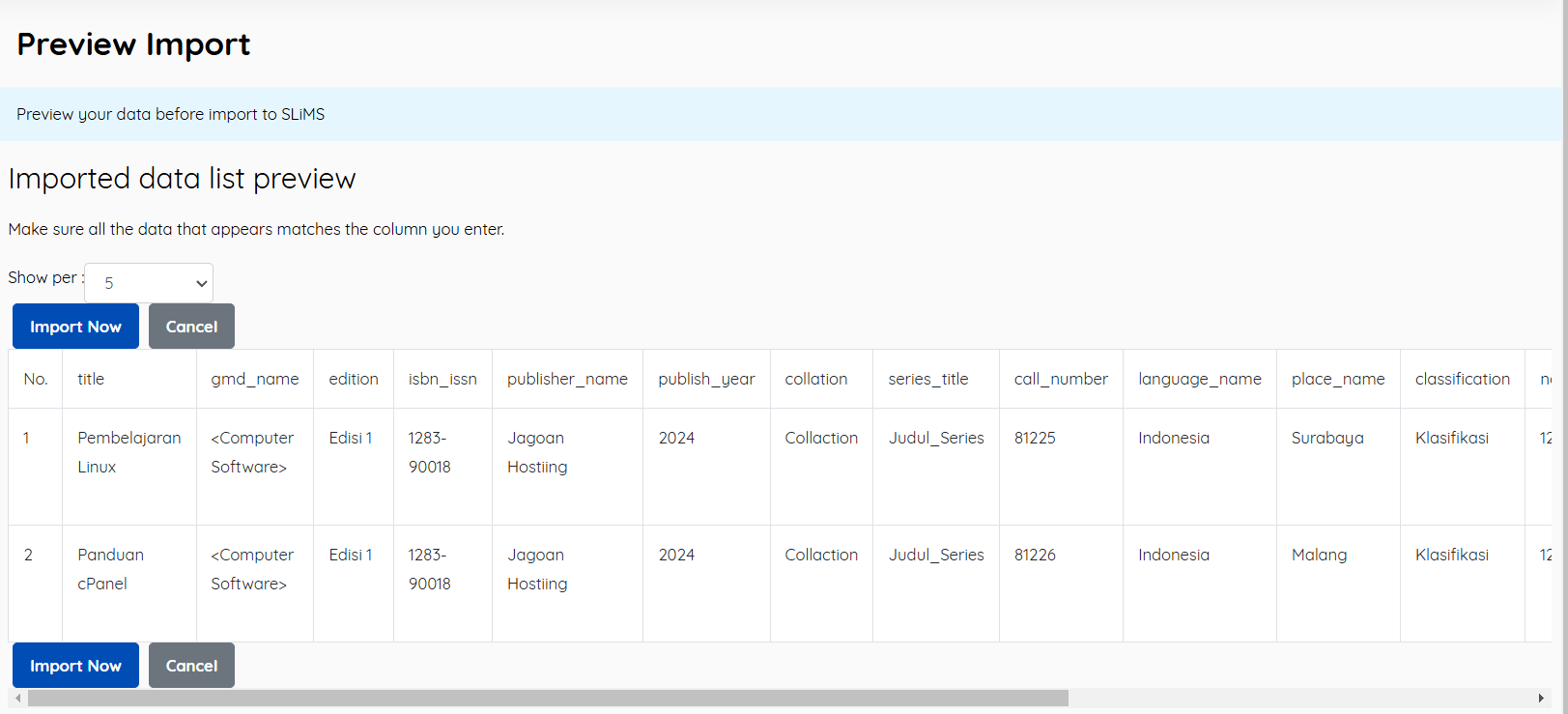Image resolution: width=1568 pixels, height=714 pixels.
Task: Click the call_number column header
Action: point(1061,379)
